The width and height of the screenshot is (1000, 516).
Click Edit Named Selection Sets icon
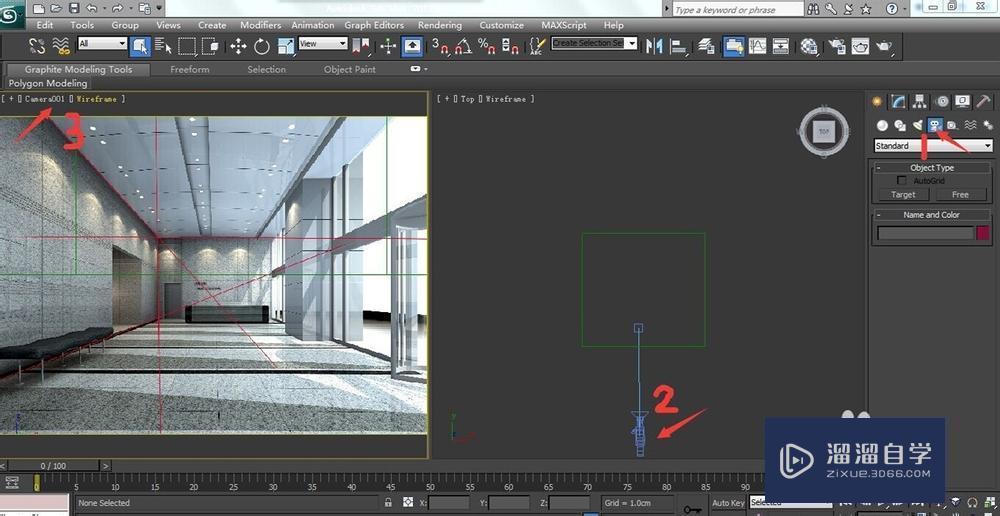pyautogui.click(x=538, y=46)
